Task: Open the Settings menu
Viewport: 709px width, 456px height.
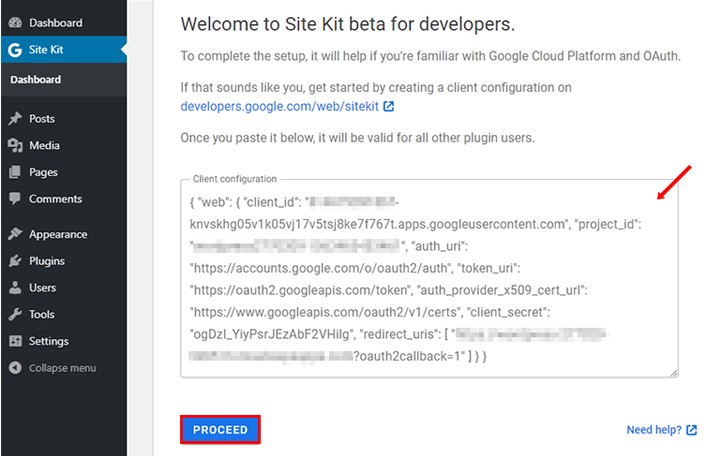Action: pos(64,341)
